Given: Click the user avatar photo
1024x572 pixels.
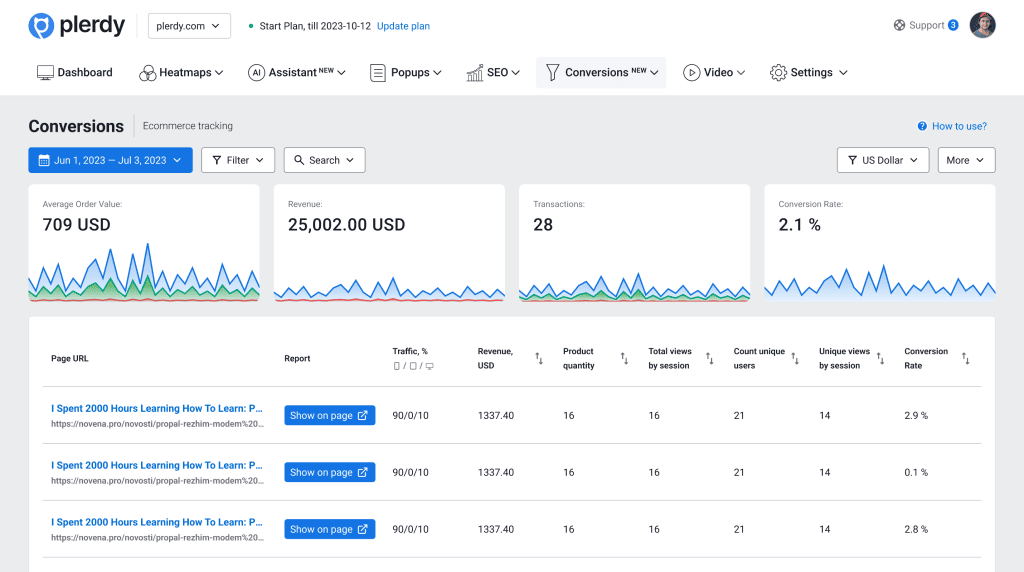Looking at the screenshot, I should point(983,25).
